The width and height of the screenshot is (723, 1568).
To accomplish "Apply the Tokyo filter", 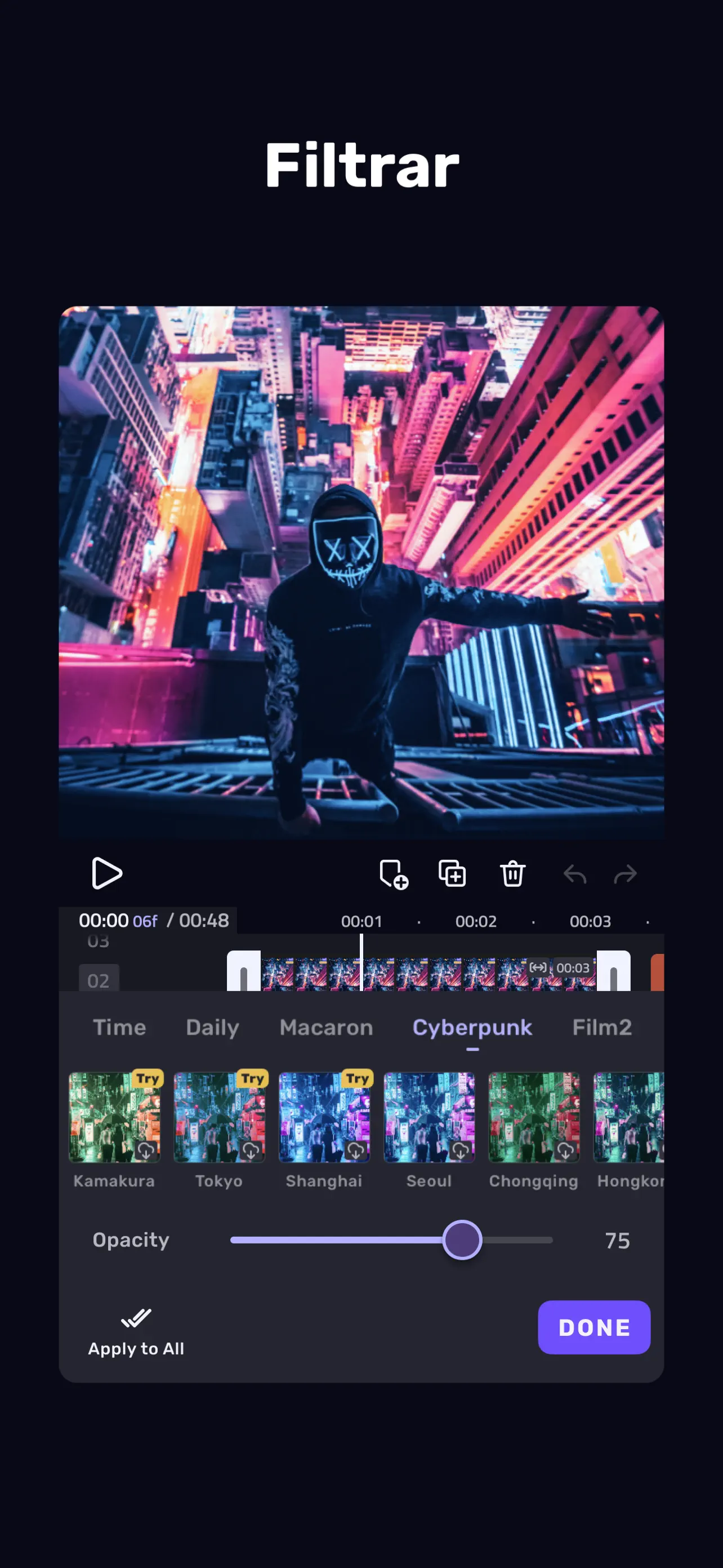I will pos(219,1117).
